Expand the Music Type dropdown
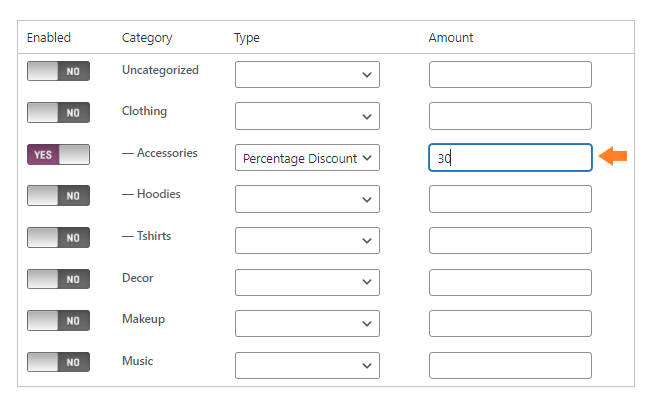663x408 pixels. (307, 366)
